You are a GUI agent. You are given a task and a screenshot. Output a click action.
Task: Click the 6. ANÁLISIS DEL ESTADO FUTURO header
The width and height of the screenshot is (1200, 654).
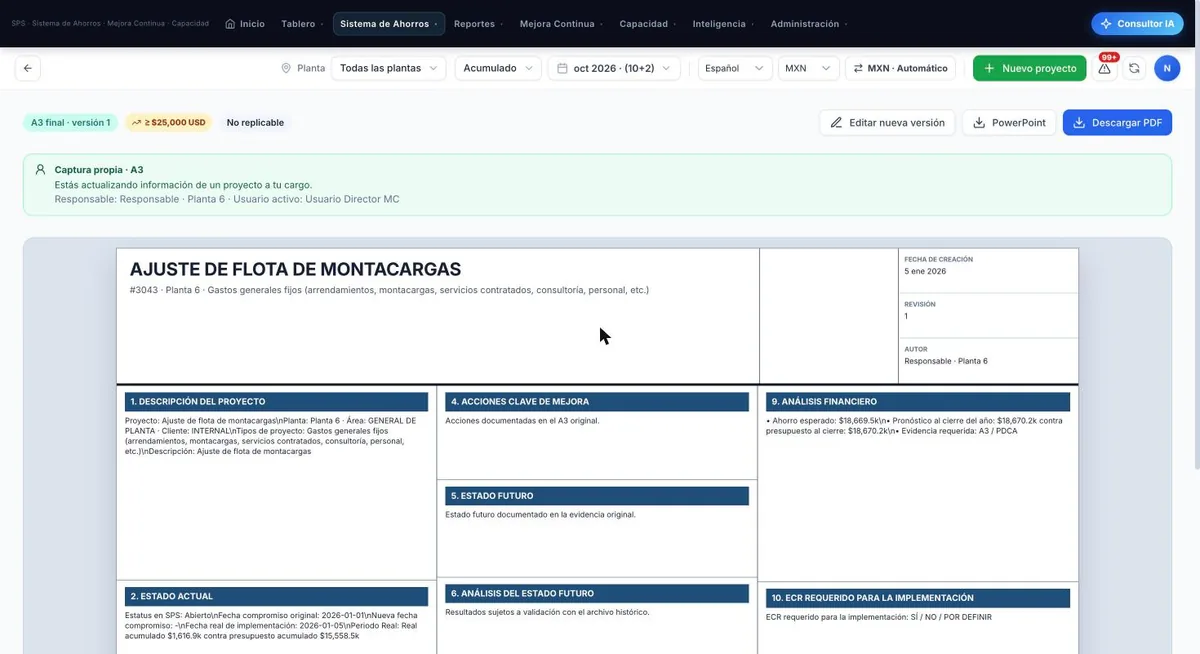point(597,594)
